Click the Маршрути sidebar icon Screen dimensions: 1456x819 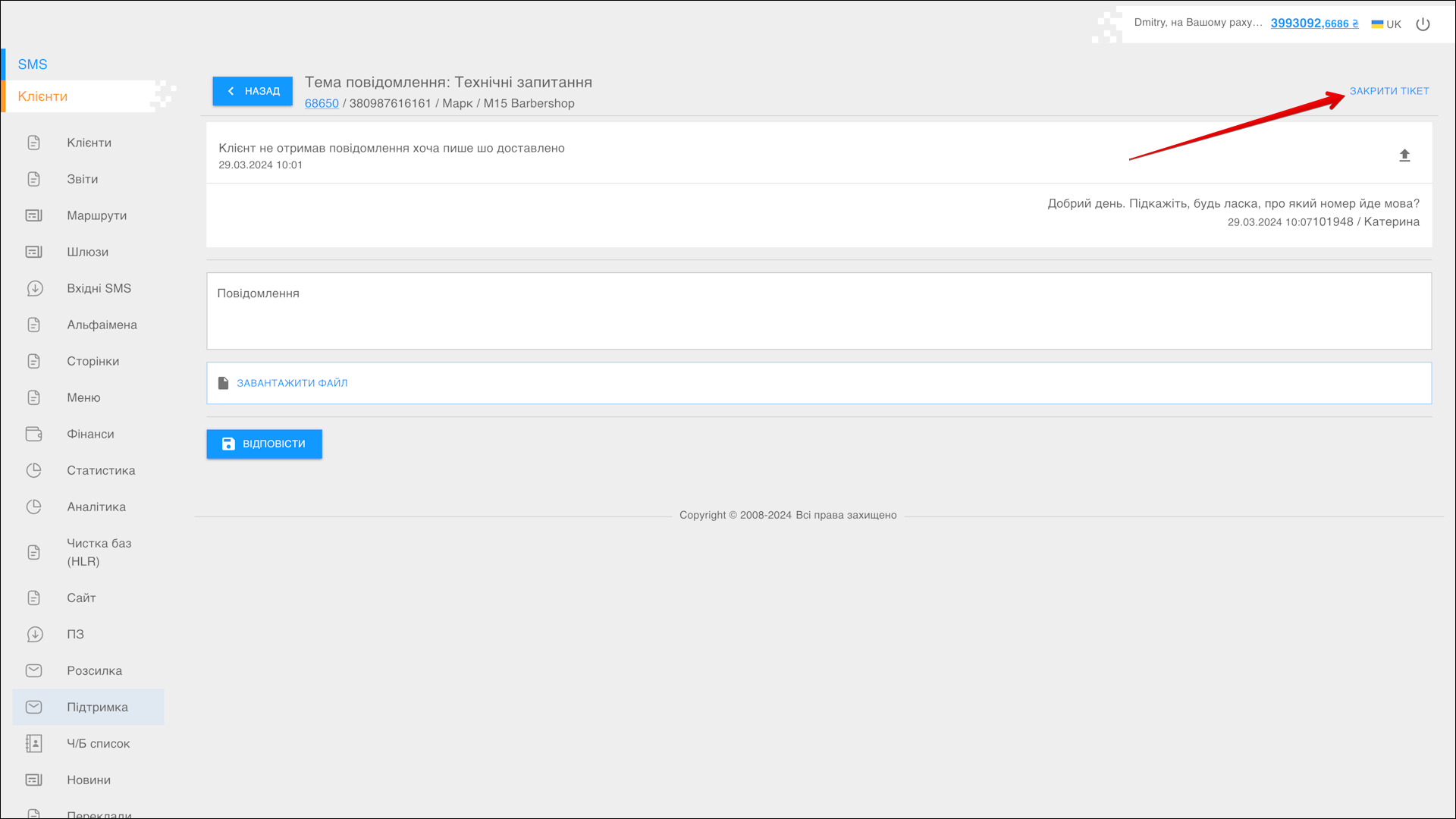(x=34, y=215)
